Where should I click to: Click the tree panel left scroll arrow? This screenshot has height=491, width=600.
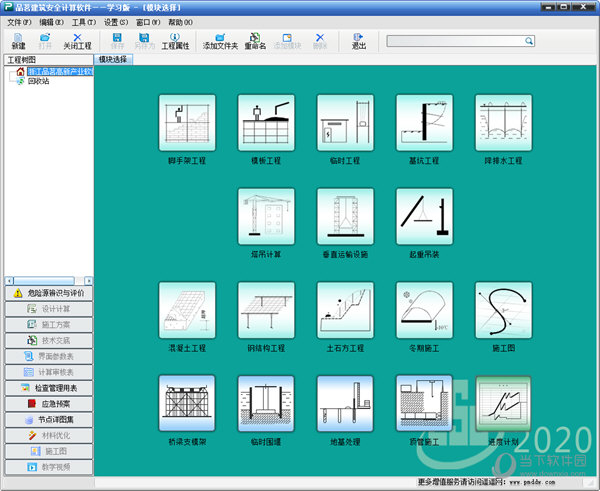9,281
